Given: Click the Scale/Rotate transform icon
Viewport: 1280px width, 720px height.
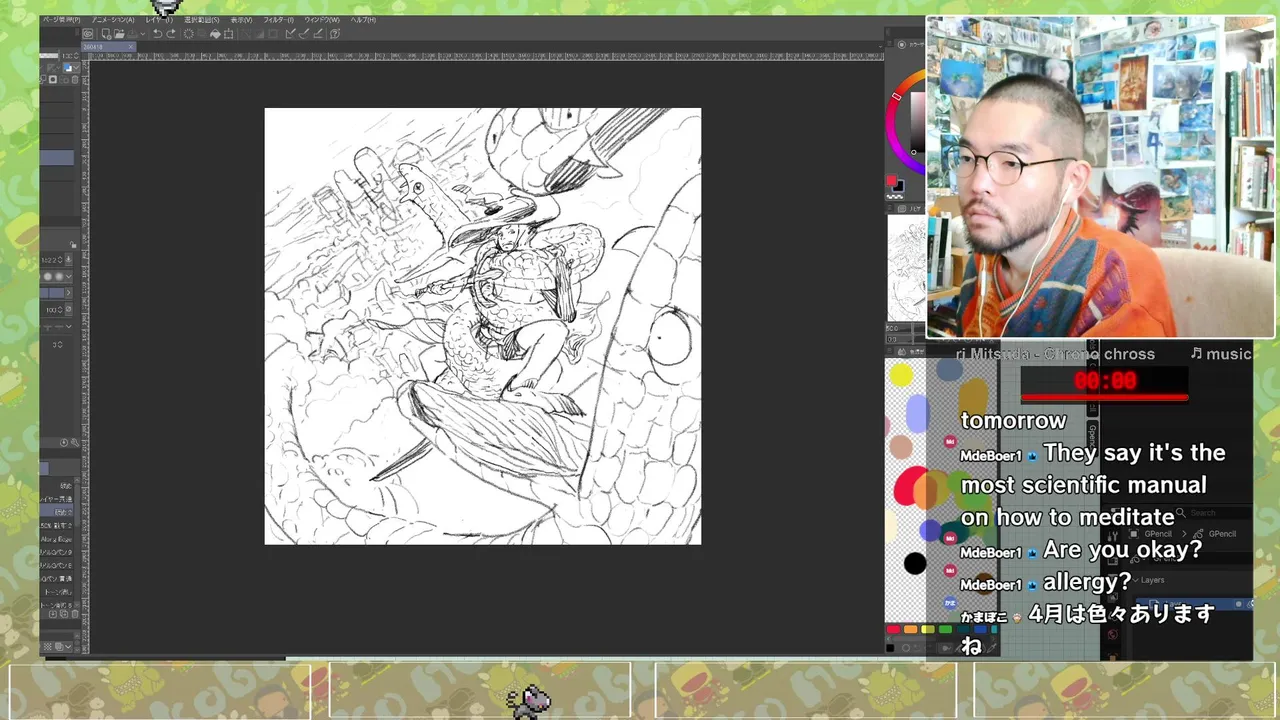Looking at the screenshot, I should [x=228, y=34].
